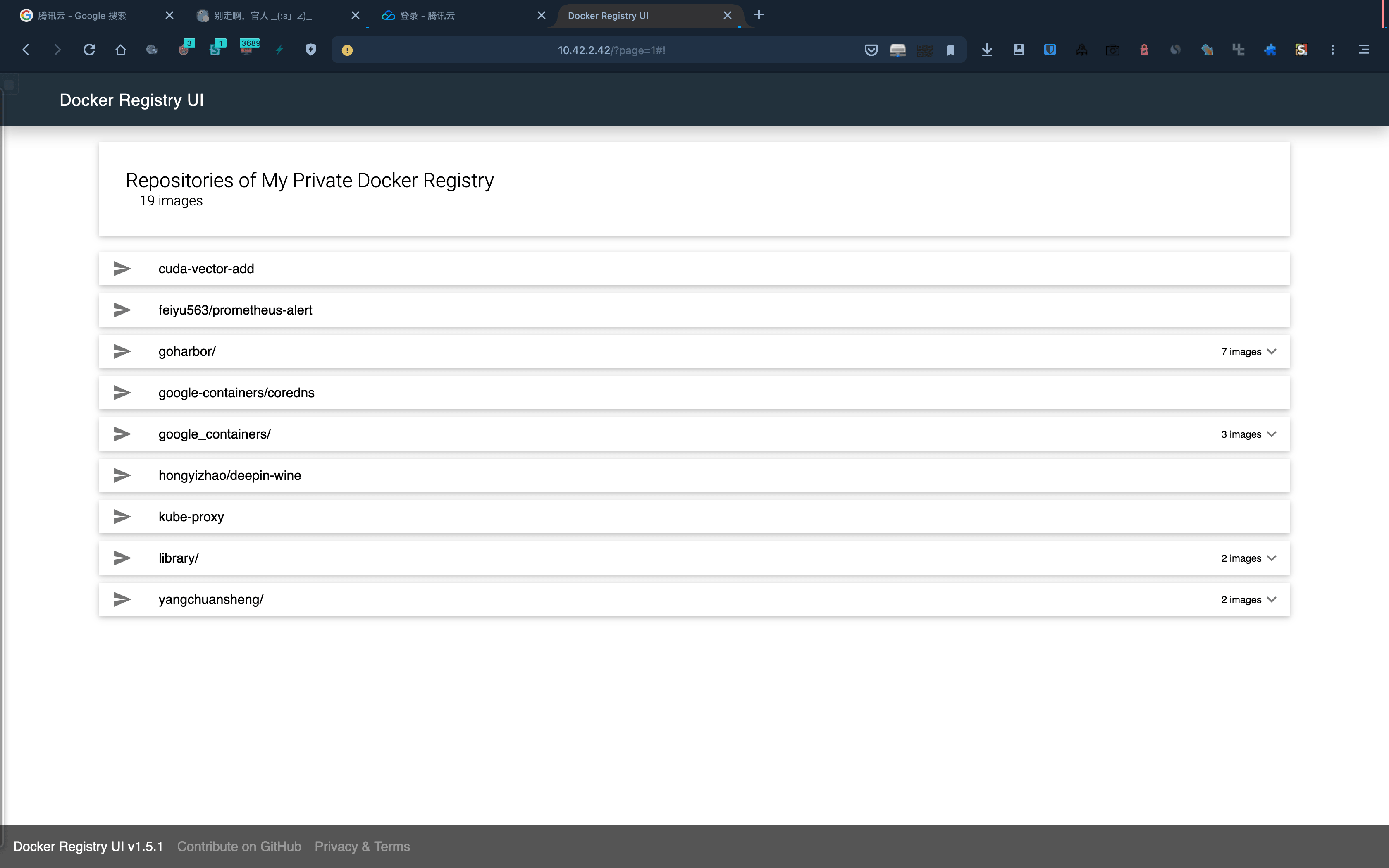Focus the address bar URL 10.42.2.42

612,50
